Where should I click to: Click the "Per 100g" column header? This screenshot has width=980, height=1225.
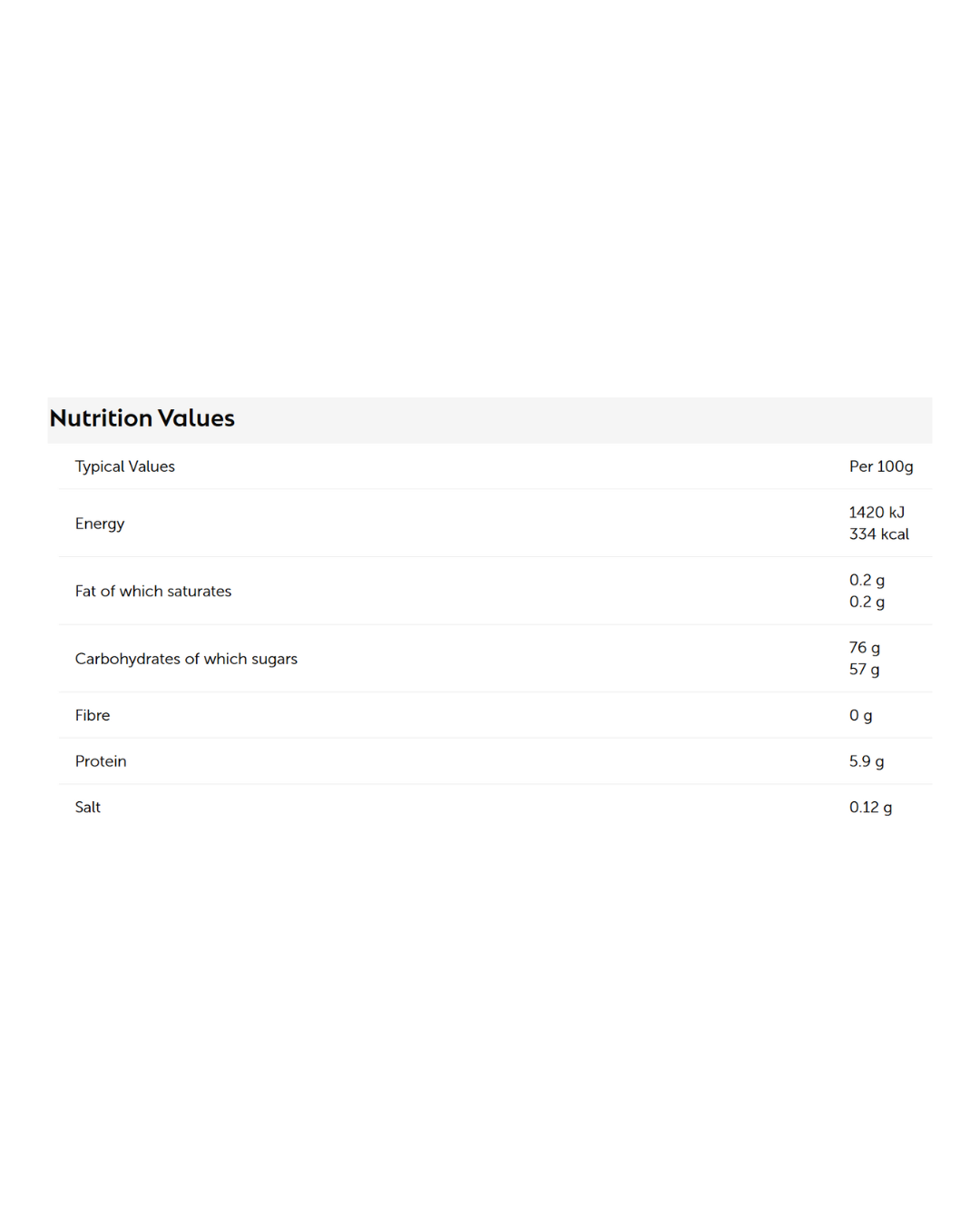click(x=880, y=466)
